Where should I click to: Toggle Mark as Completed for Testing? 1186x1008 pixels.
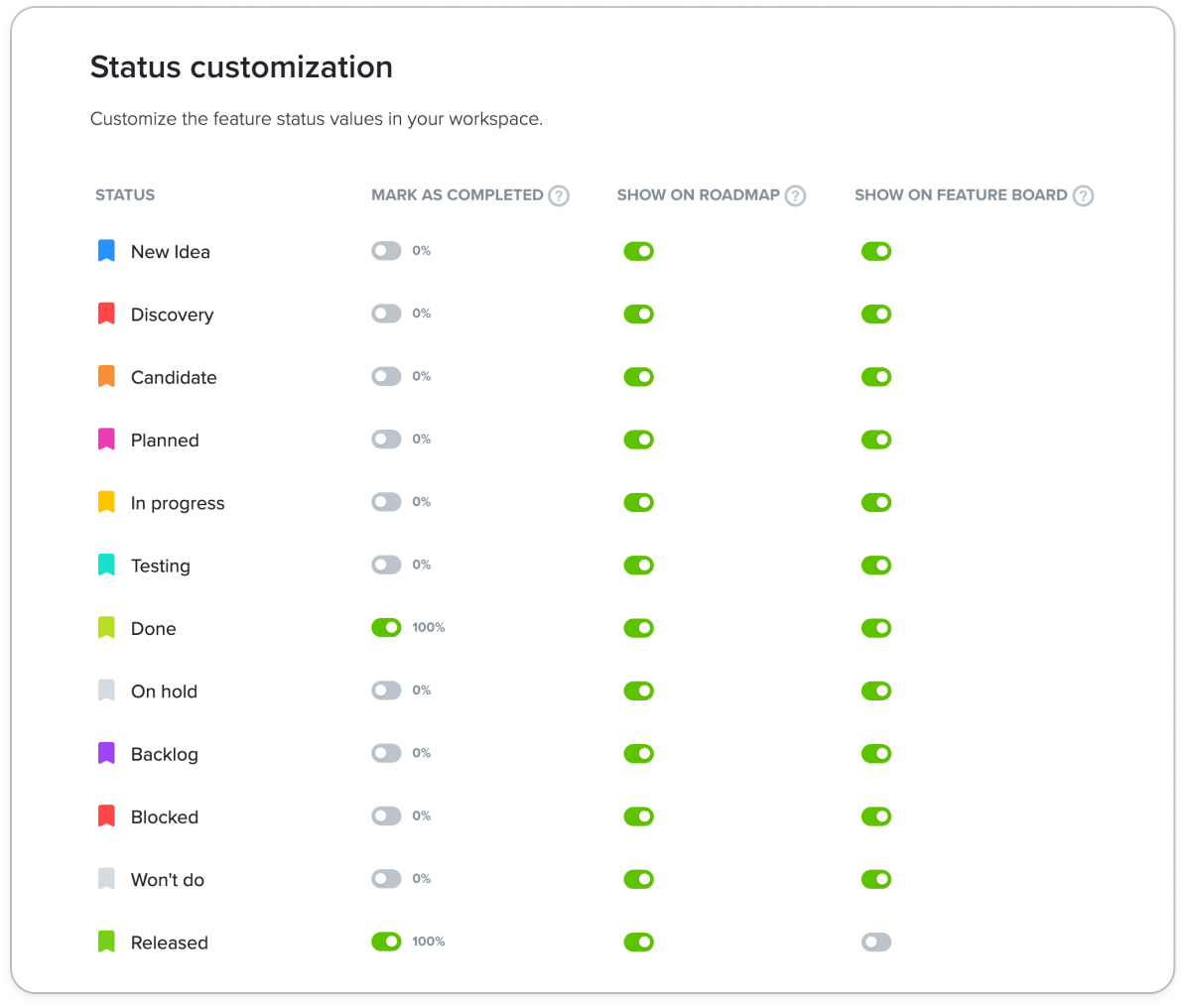click(x=386, y=566)
